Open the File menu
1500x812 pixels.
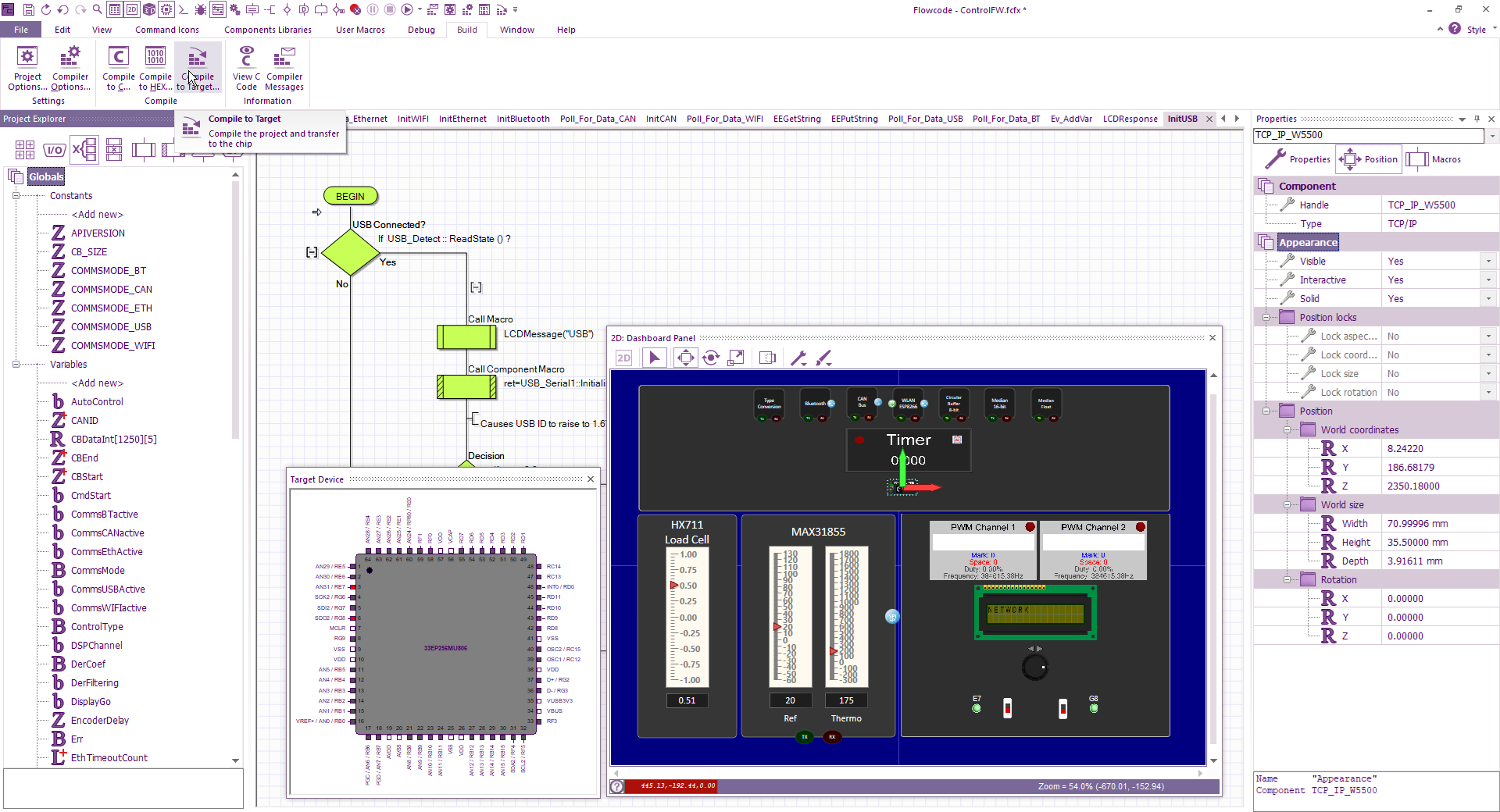[x=21, y=30]
